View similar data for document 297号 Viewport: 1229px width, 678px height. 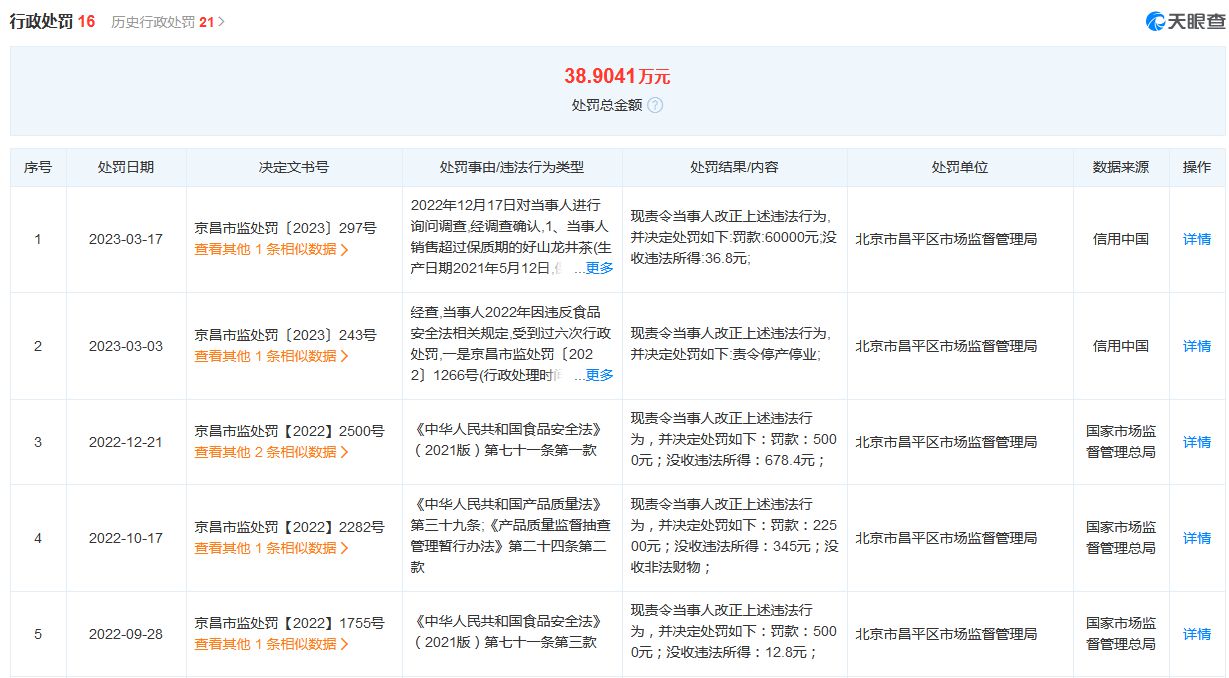[271, 249]
